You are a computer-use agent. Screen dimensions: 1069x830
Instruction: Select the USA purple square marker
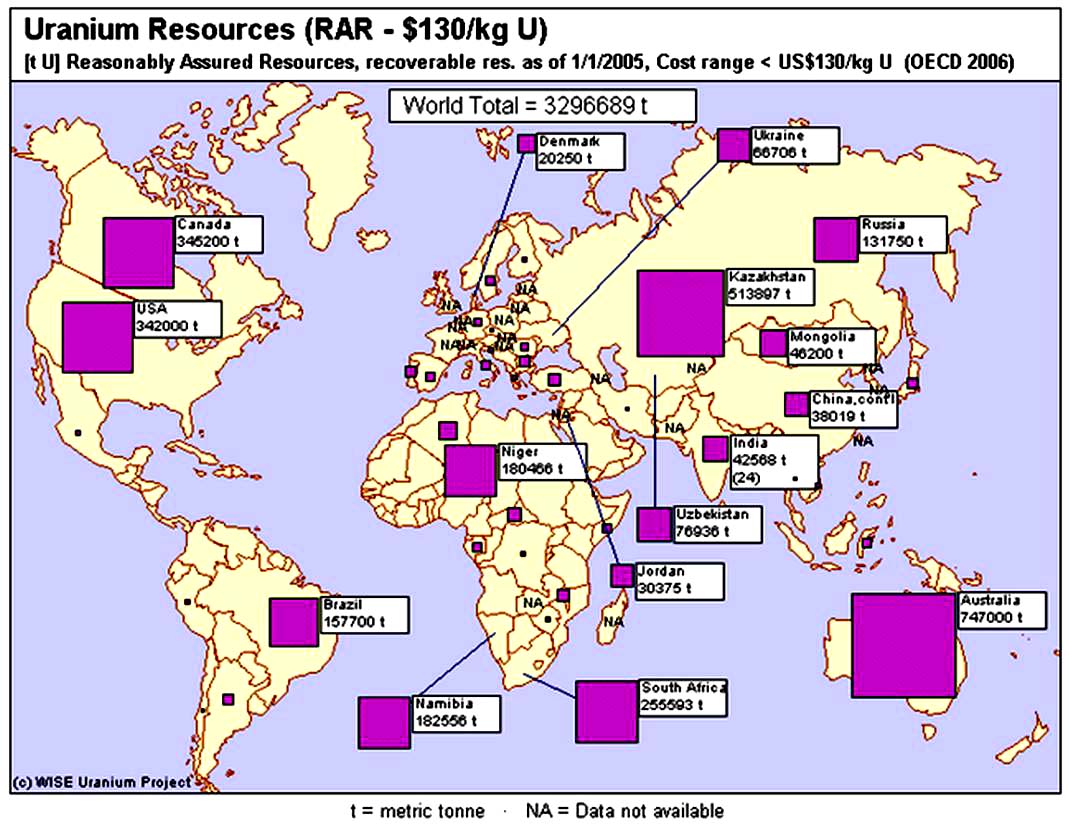(97, 336)
